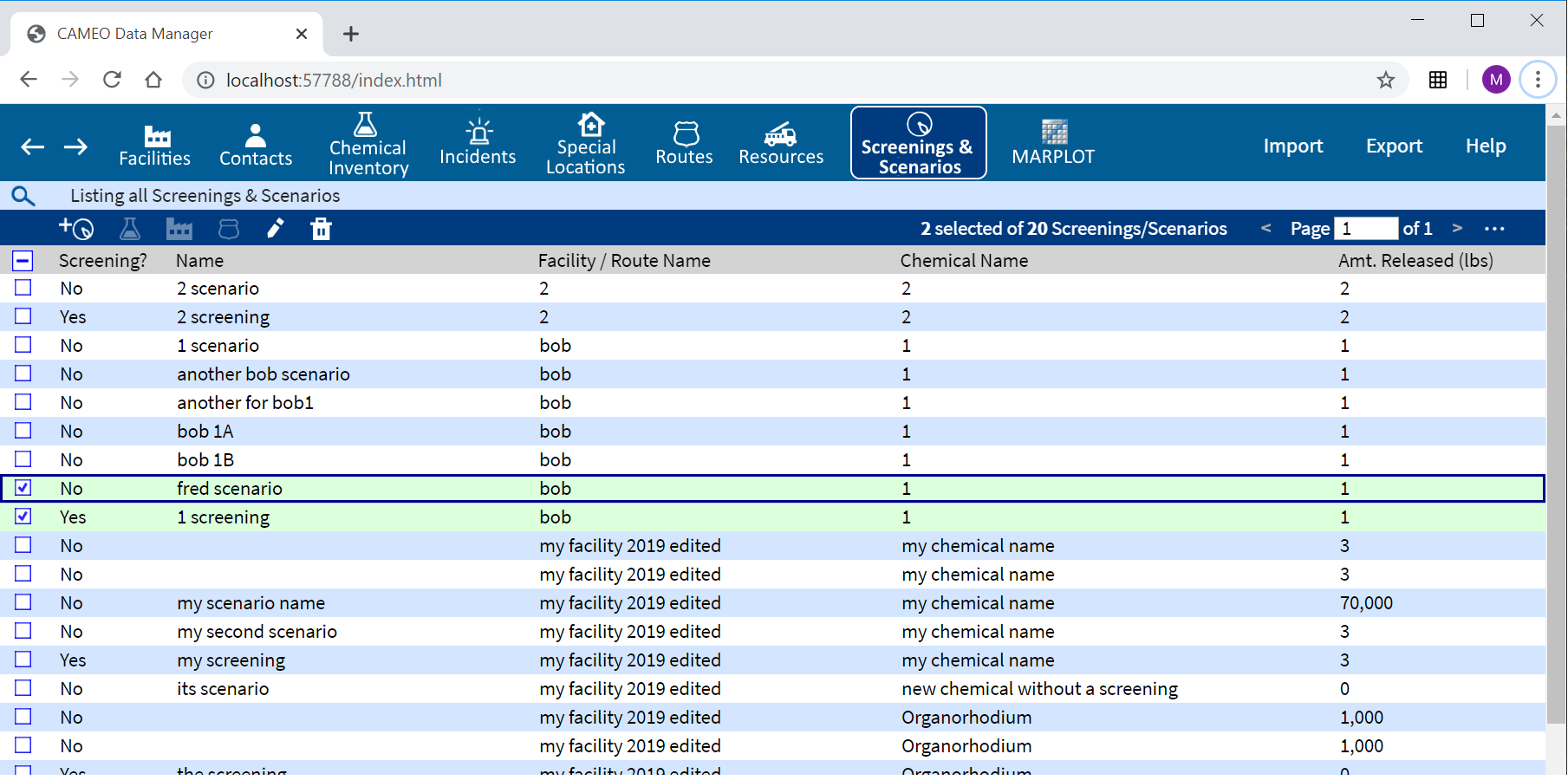Open the MARPLOT mapping tool

(1053, 144)
